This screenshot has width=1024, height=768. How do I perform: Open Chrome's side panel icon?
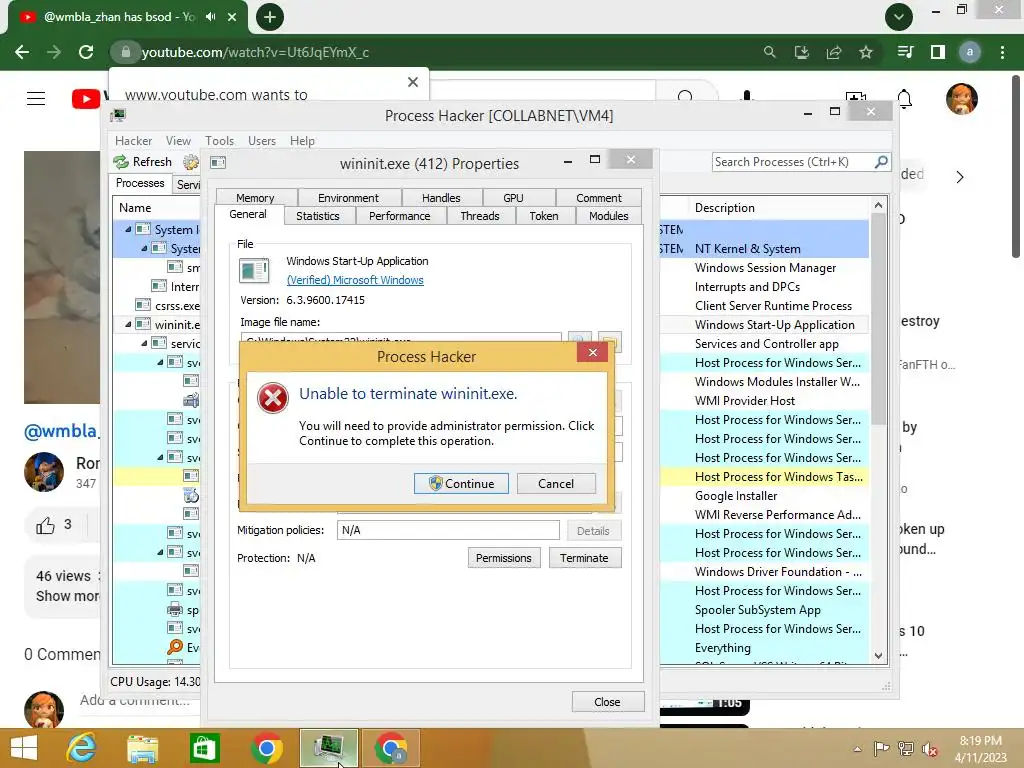938,52
